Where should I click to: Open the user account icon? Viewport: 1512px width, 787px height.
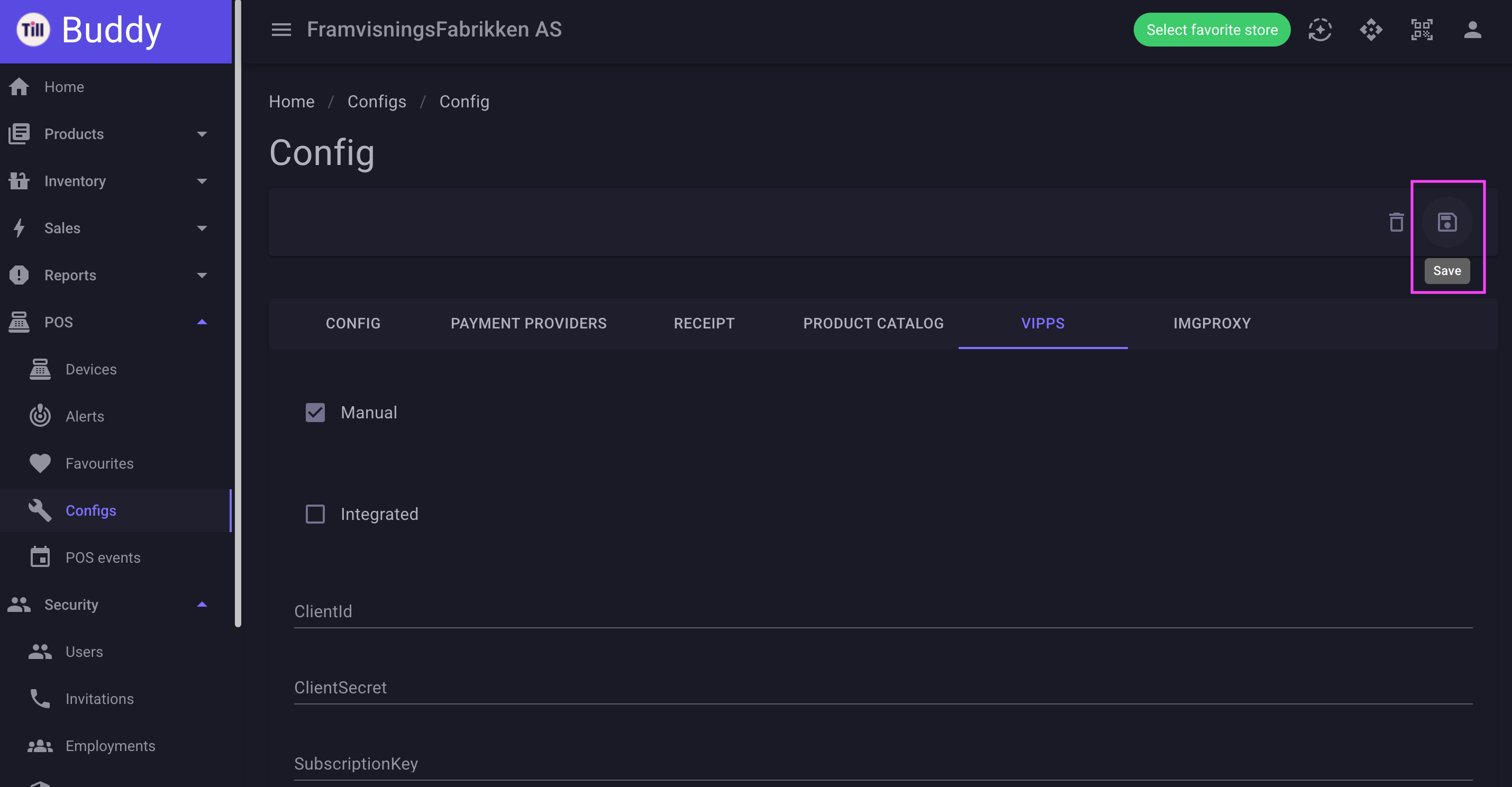(1473, 29)
